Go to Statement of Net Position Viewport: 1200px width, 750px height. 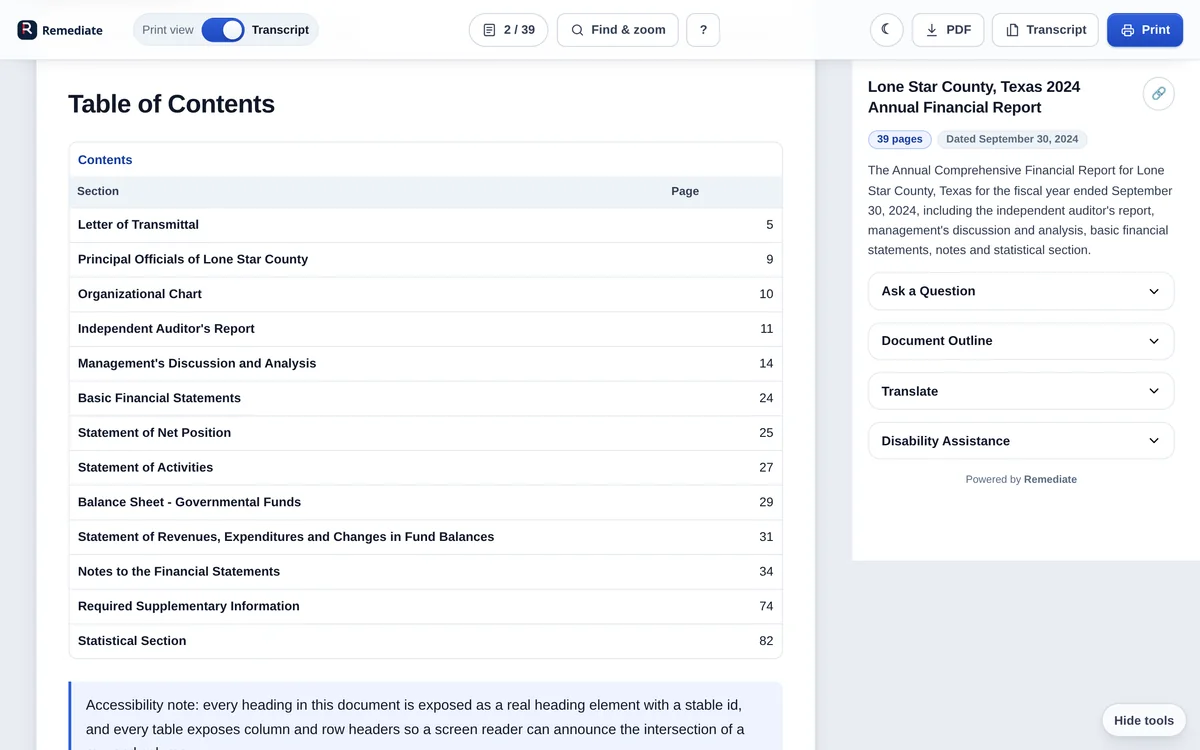[425, 433]
